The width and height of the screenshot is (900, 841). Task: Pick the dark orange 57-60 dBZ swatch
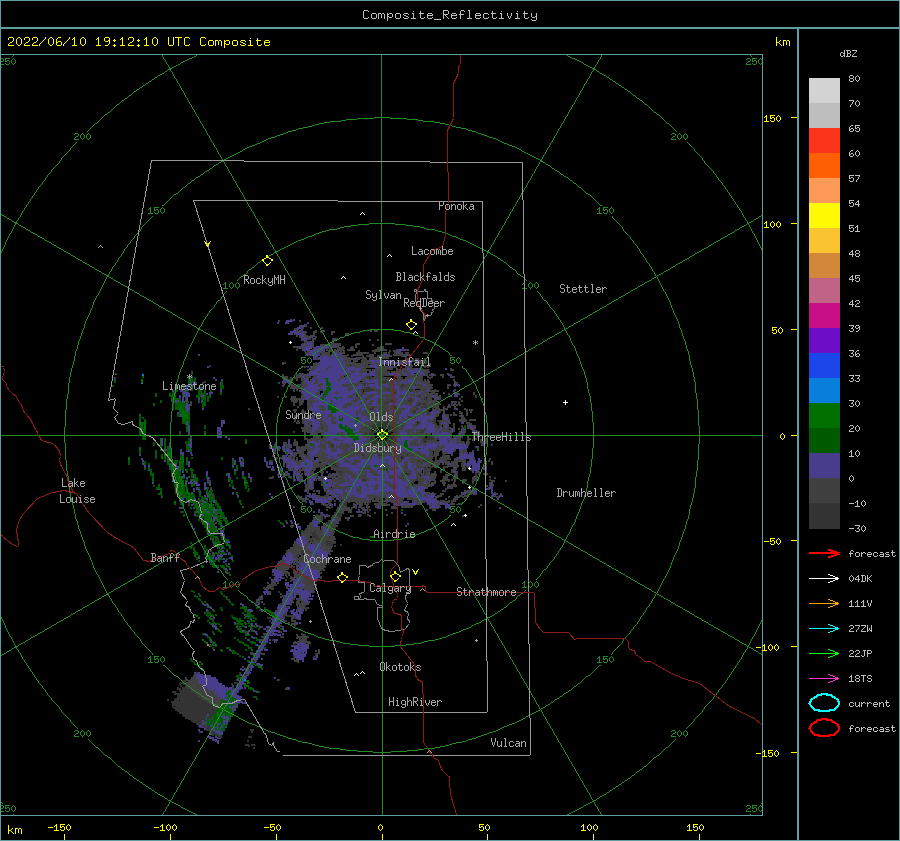(x=824, y=166)
